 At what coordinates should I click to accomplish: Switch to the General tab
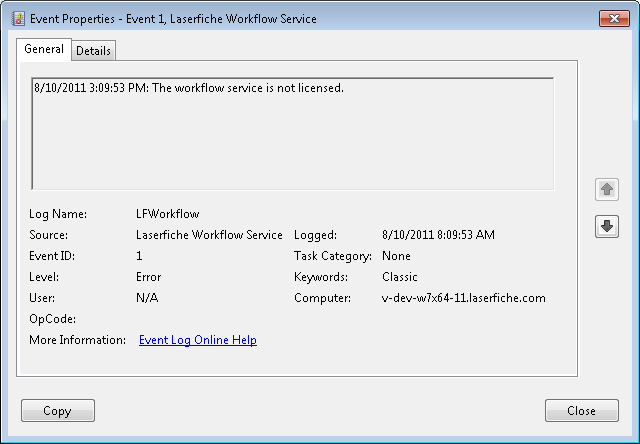pos(44,49)
